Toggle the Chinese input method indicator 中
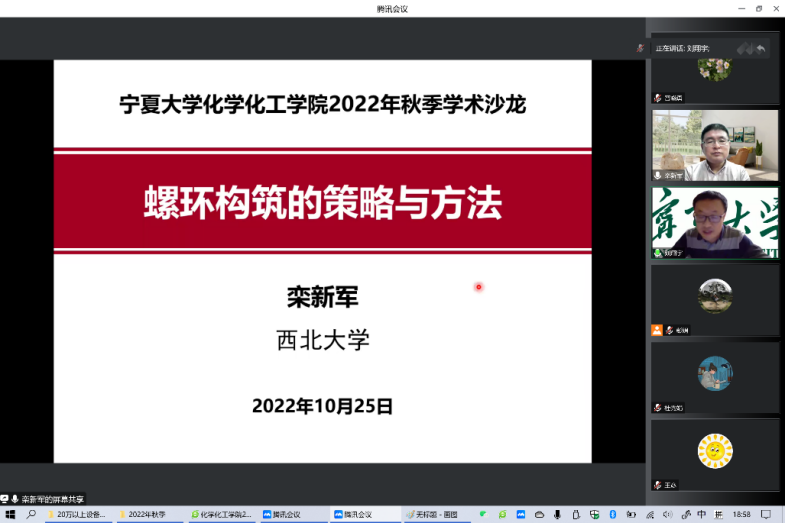Screen dimensions: 785x523 click(x=701, y=514)
